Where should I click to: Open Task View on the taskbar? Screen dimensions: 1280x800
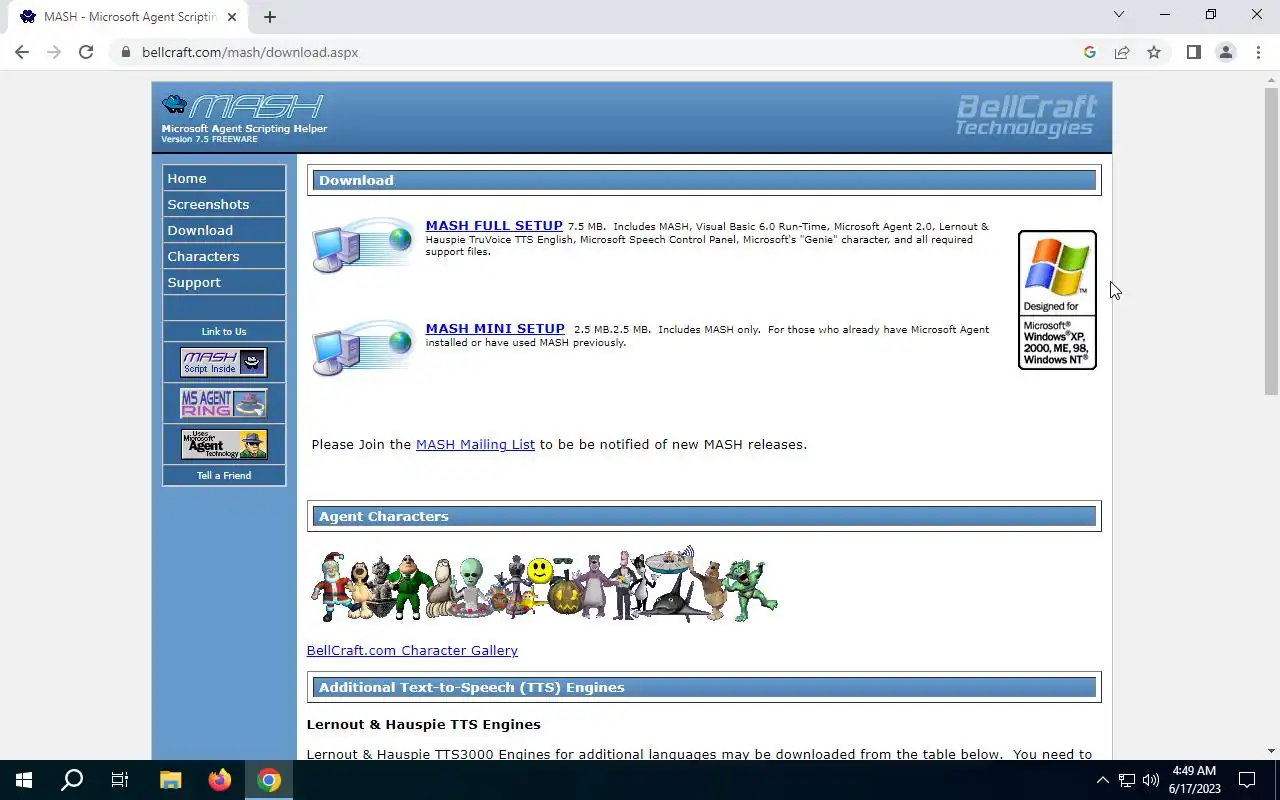pyautogui.click(x=120, y=780)
